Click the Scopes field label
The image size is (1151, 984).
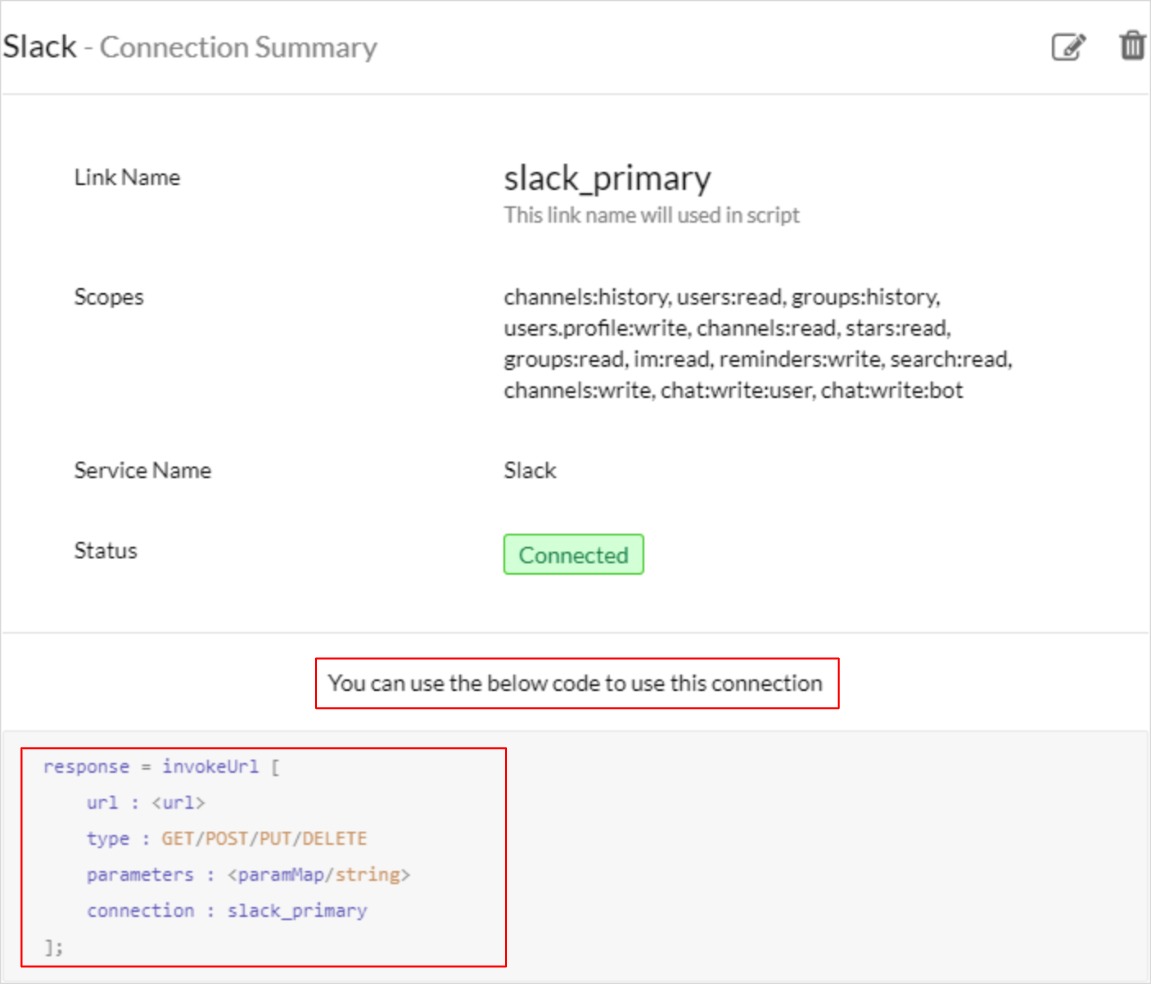pos(109,296)
